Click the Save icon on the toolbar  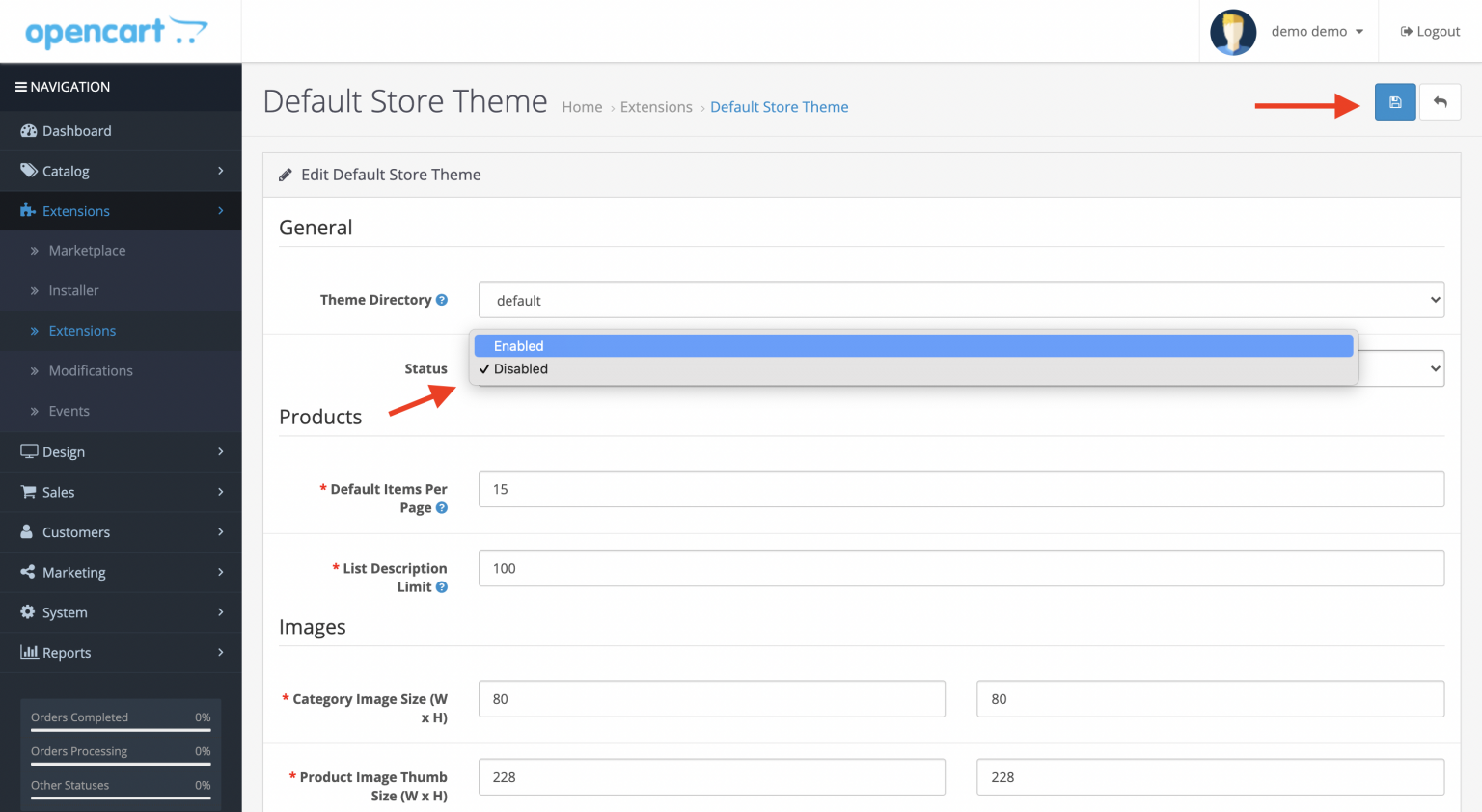[1394, 101]
